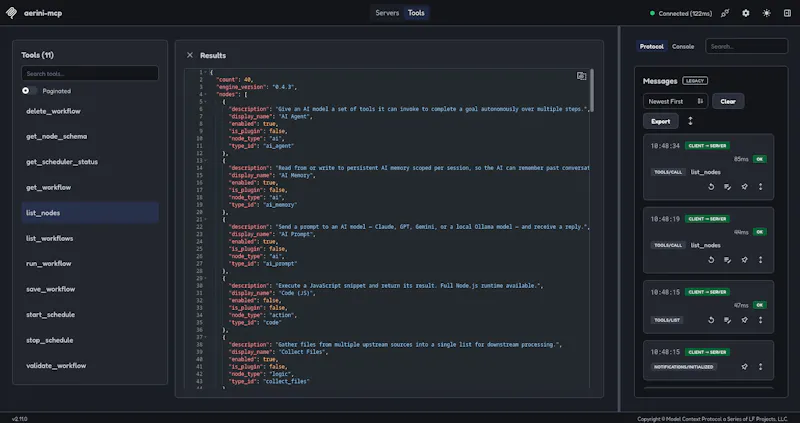
Task: Replay the TOOLS/LIST message
Action: pyautogui.click(x=711, y=320)
